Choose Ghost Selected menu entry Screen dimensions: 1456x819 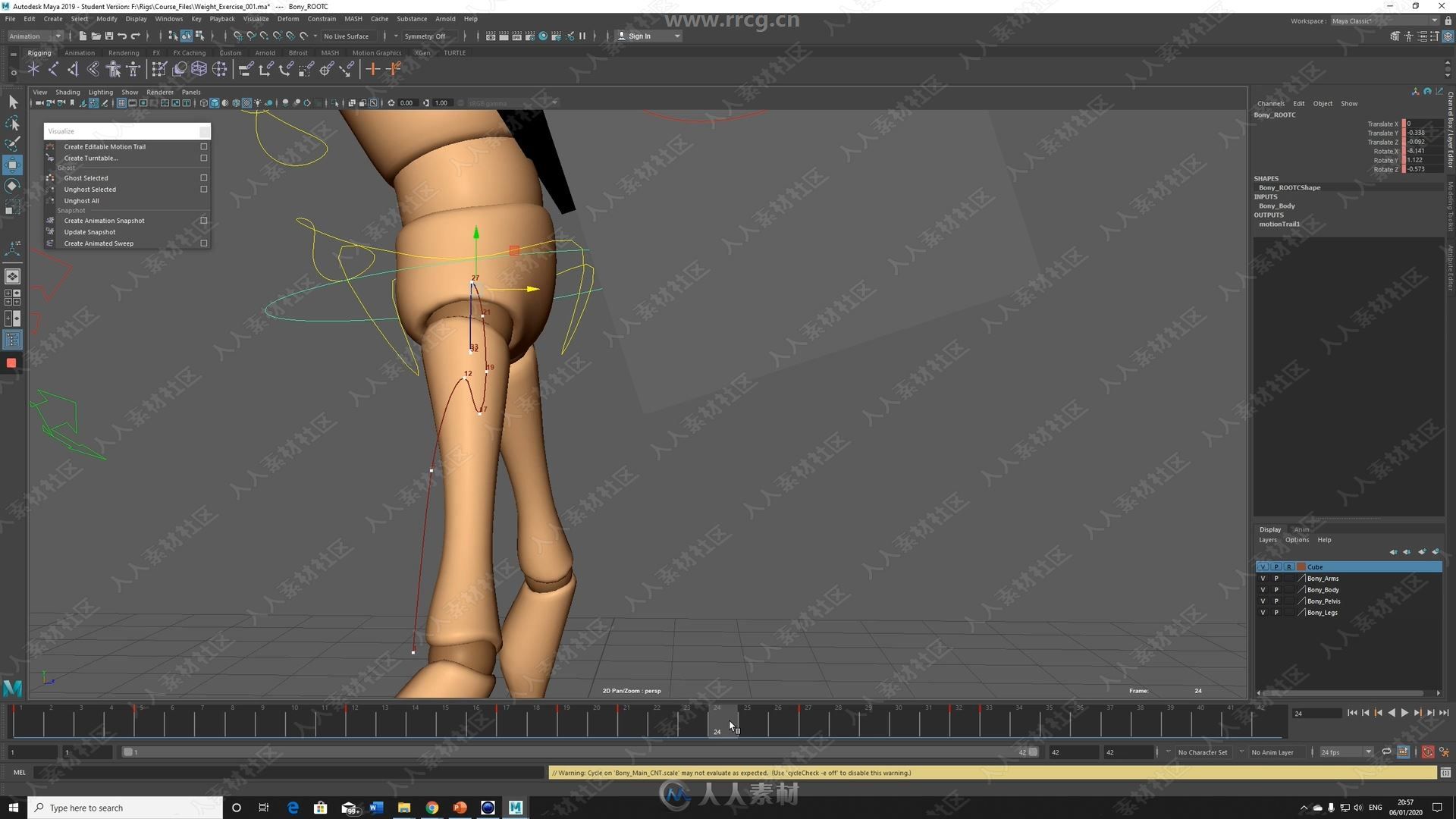pyautogui.click(x=86, y=177)
